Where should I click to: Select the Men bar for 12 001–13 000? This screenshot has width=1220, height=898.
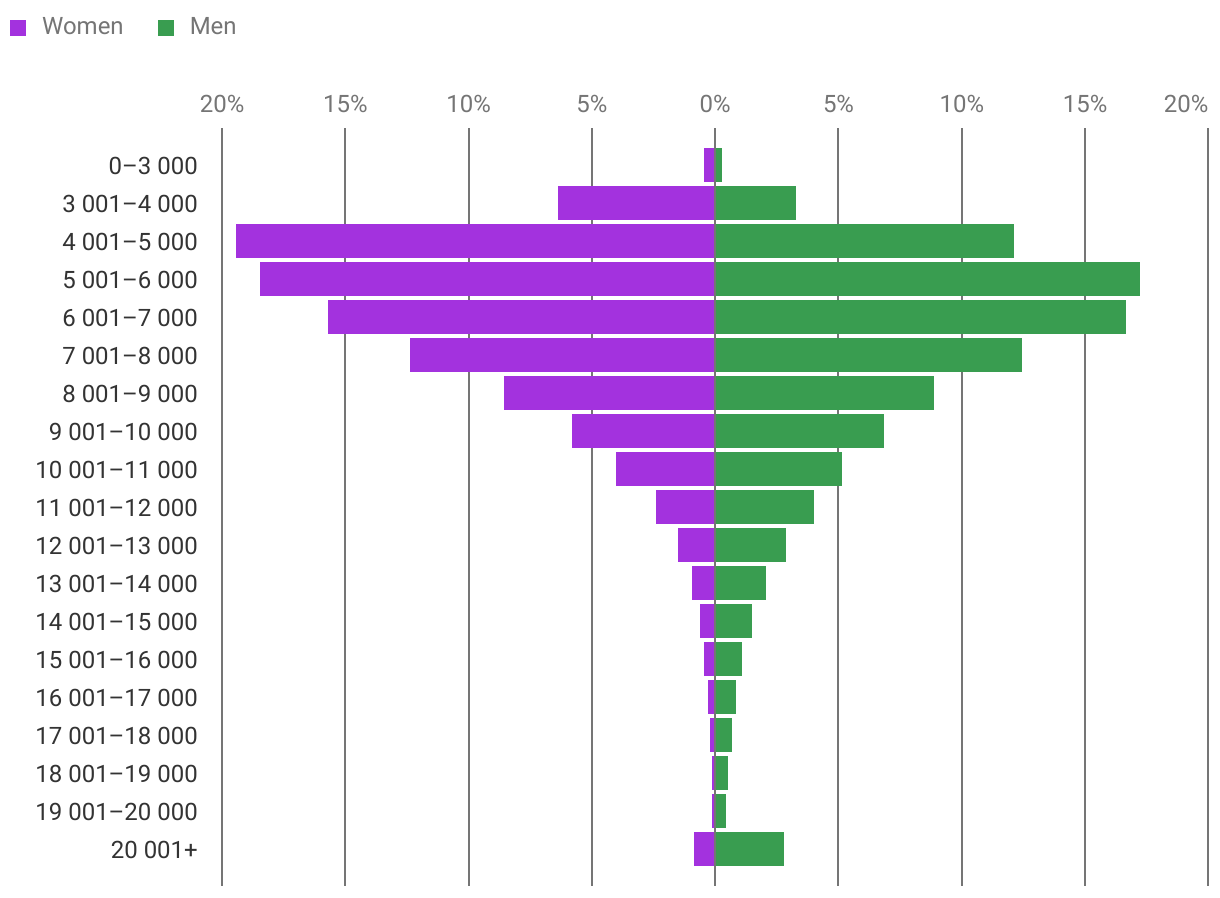750,545
